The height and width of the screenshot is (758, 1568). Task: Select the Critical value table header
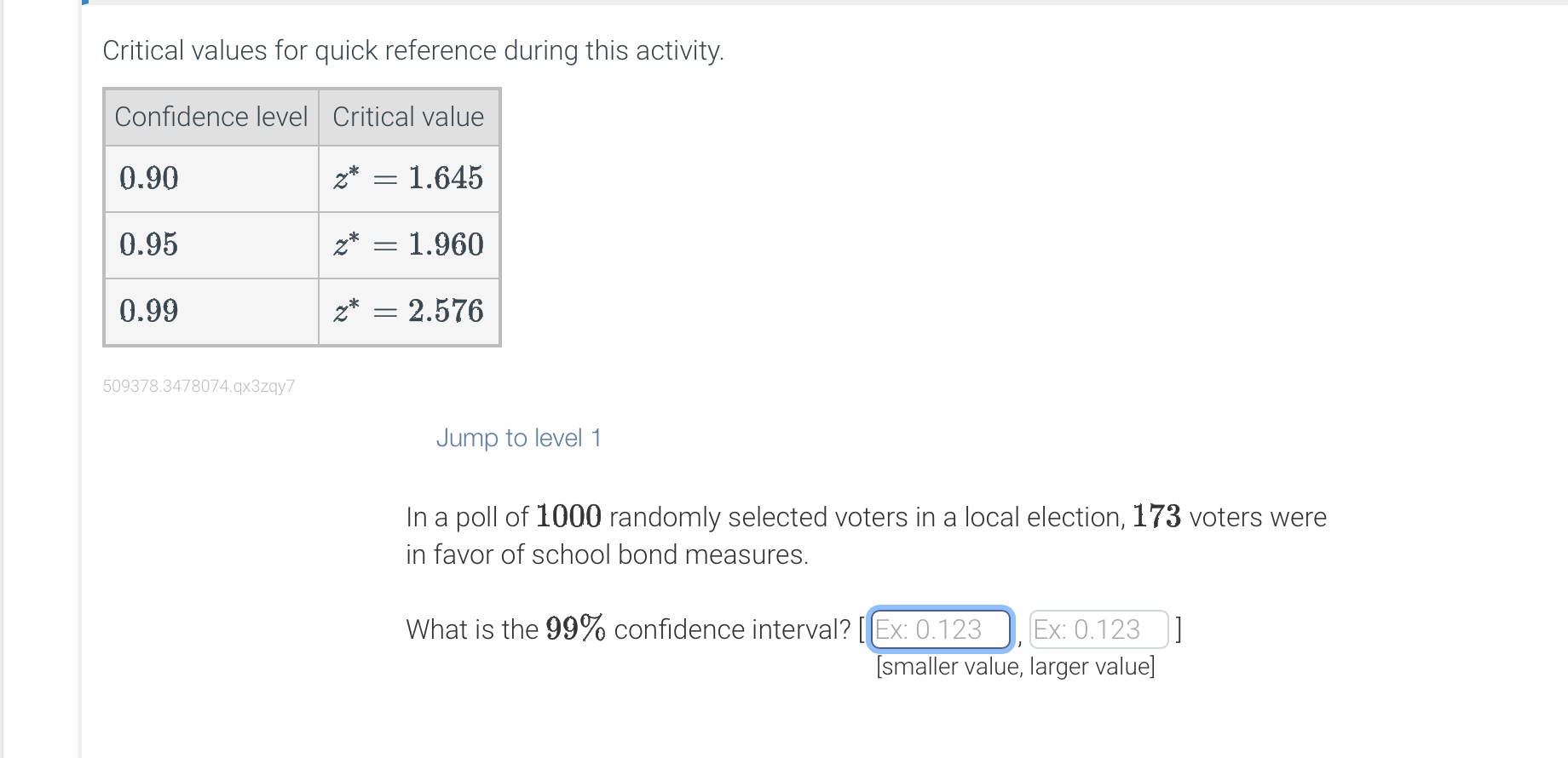coord(407,117)
